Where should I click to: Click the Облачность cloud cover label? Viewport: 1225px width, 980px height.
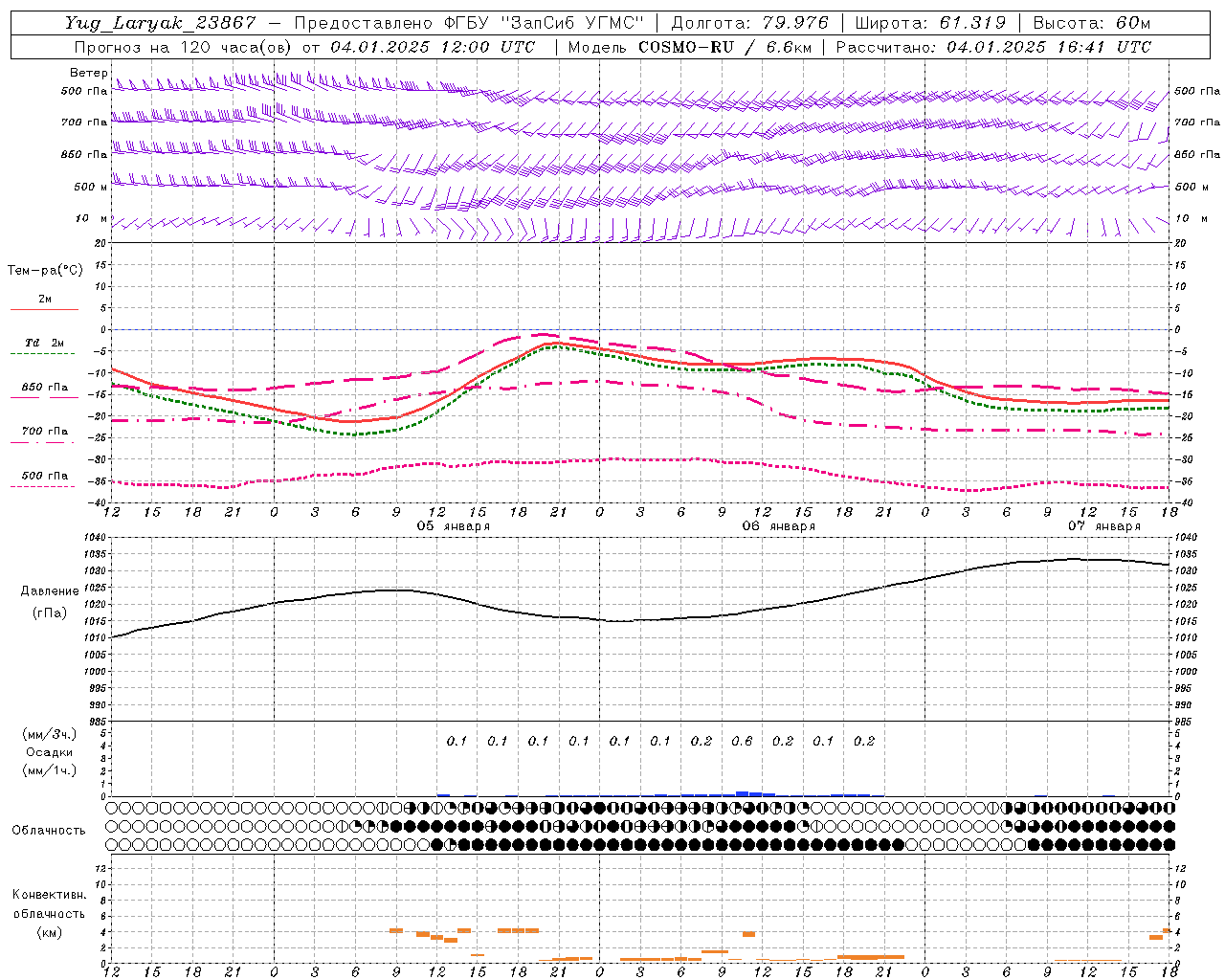(49, 831)
